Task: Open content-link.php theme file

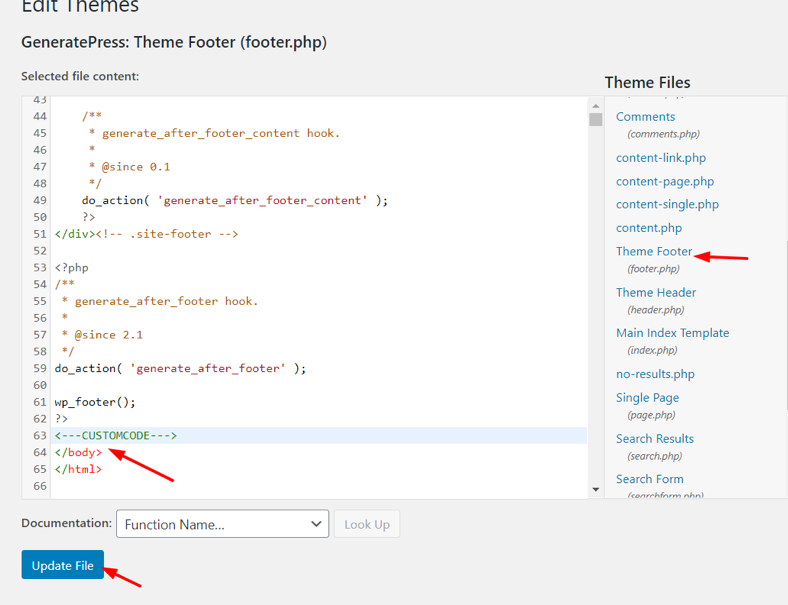Action: point(661,158)
